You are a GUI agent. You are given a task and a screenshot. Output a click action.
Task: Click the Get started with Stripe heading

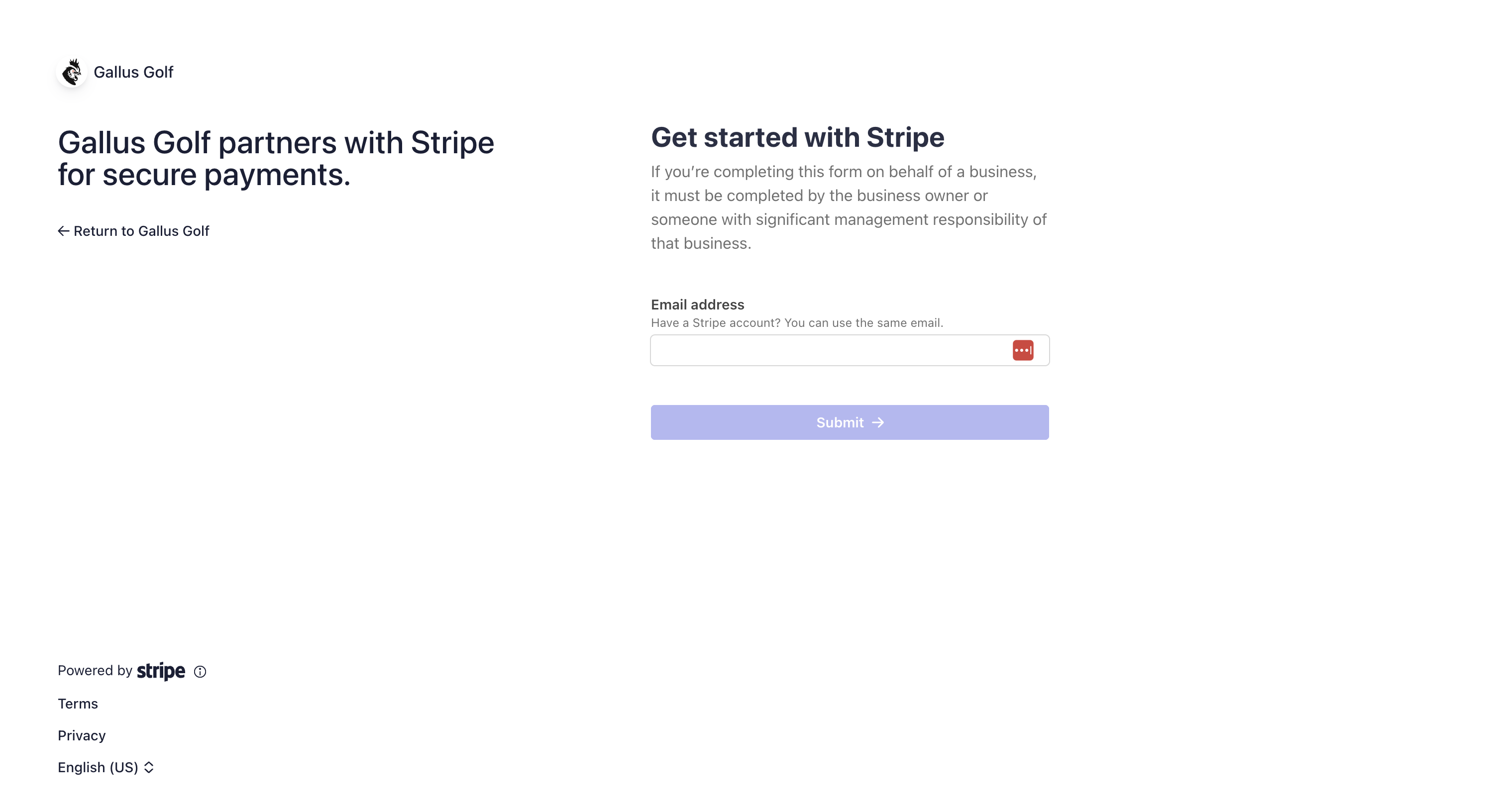point(797,137)
